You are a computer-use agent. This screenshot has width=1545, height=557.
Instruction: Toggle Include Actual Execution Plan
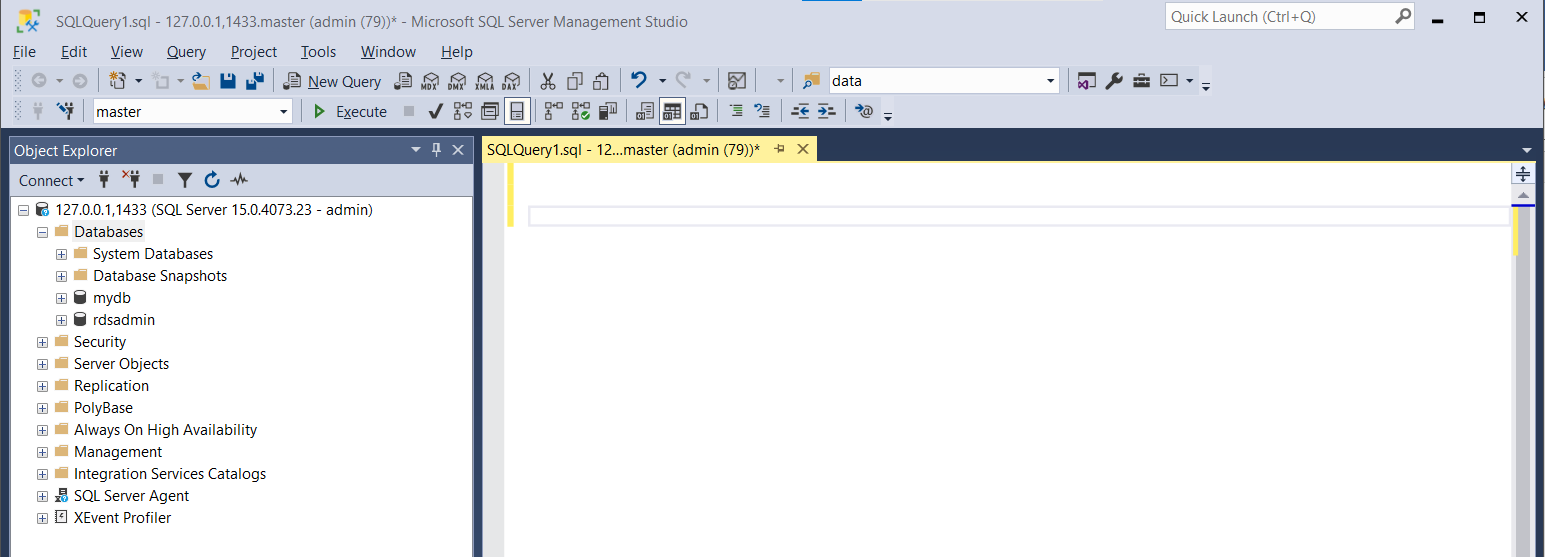coord(553,111)
